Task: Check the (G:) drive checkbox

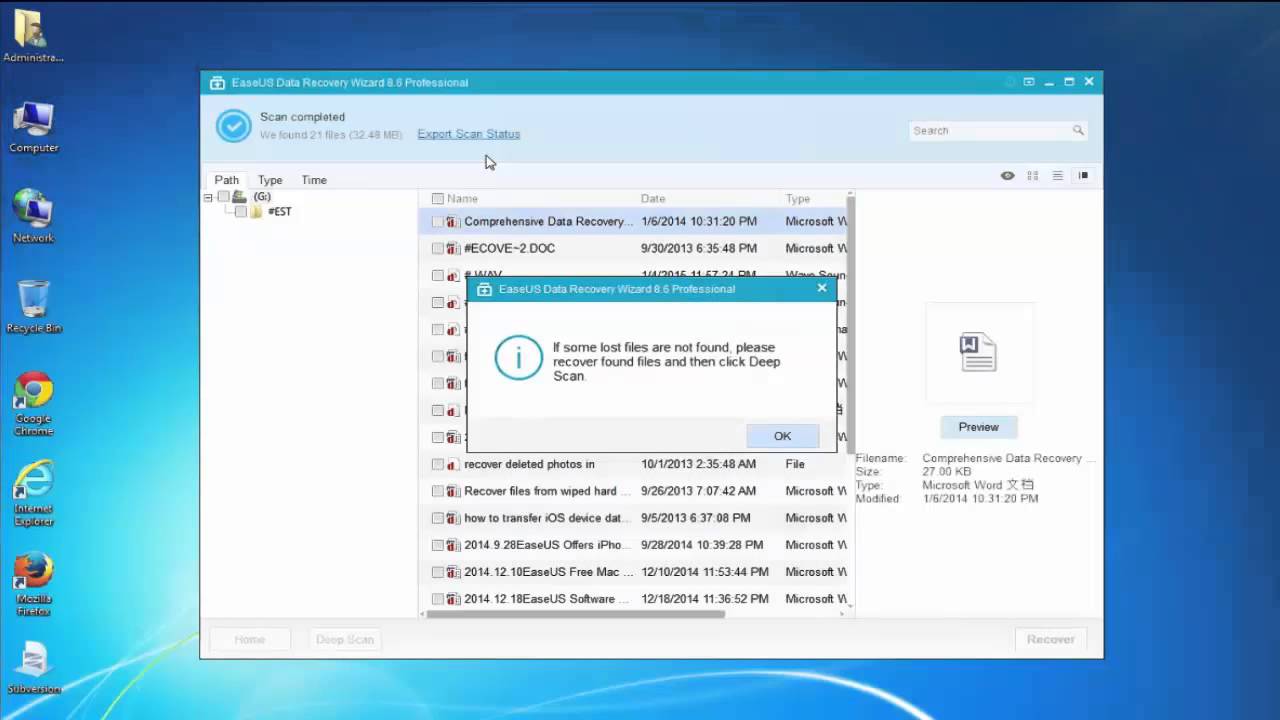Action: tap(223, 197)
